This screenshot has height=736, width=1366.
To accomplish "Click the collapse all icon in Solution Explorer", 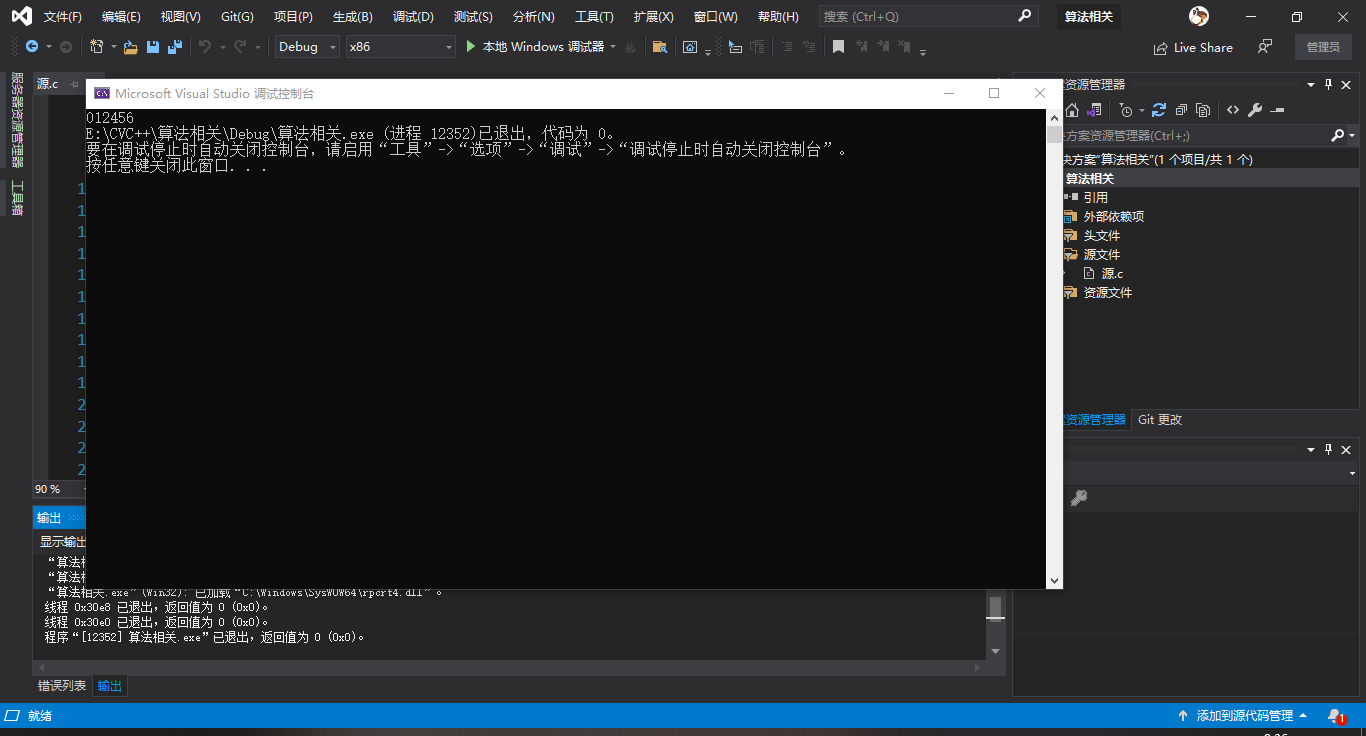I will click(1181, 110).
